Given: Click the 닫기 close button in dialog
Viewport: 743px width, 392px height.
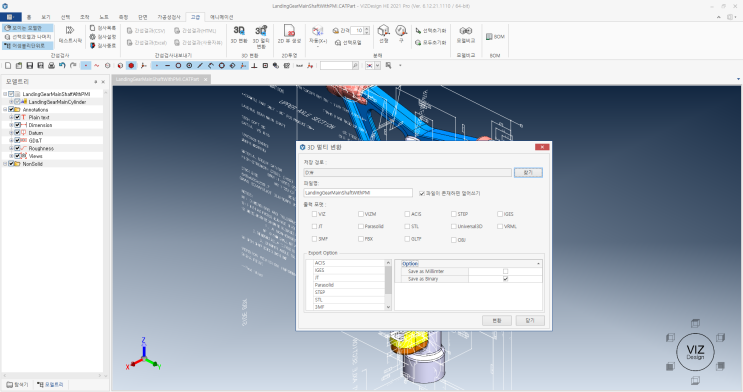Looking at the screenshot, I should point(530,320).
